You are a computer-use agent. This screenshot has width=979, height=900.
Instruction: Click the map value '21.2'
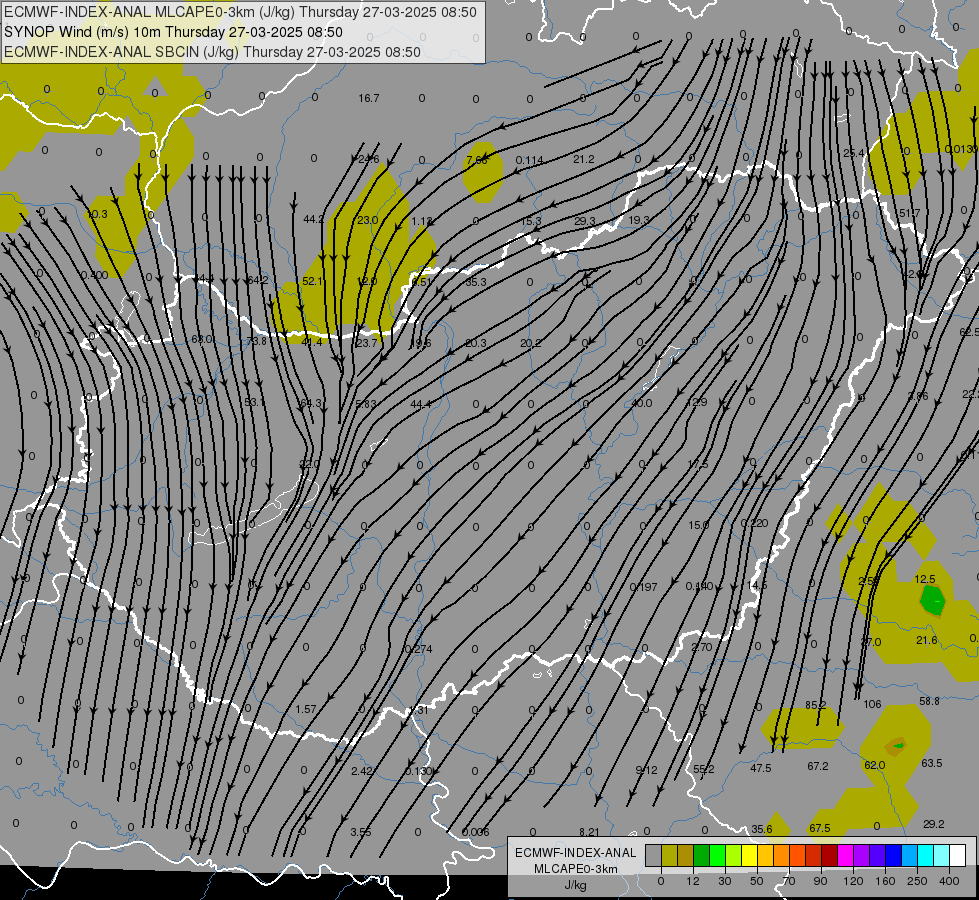point(584,159)
